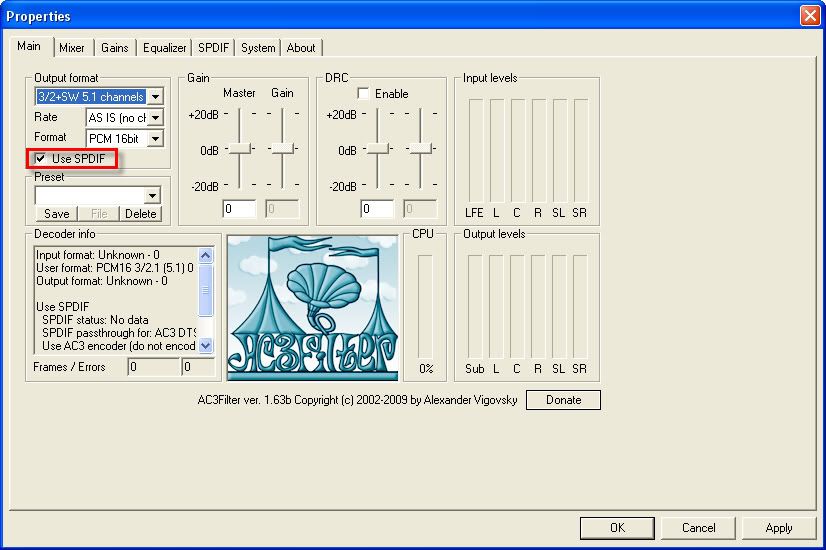Expand the Preset dropdown

tap(152, 195)
